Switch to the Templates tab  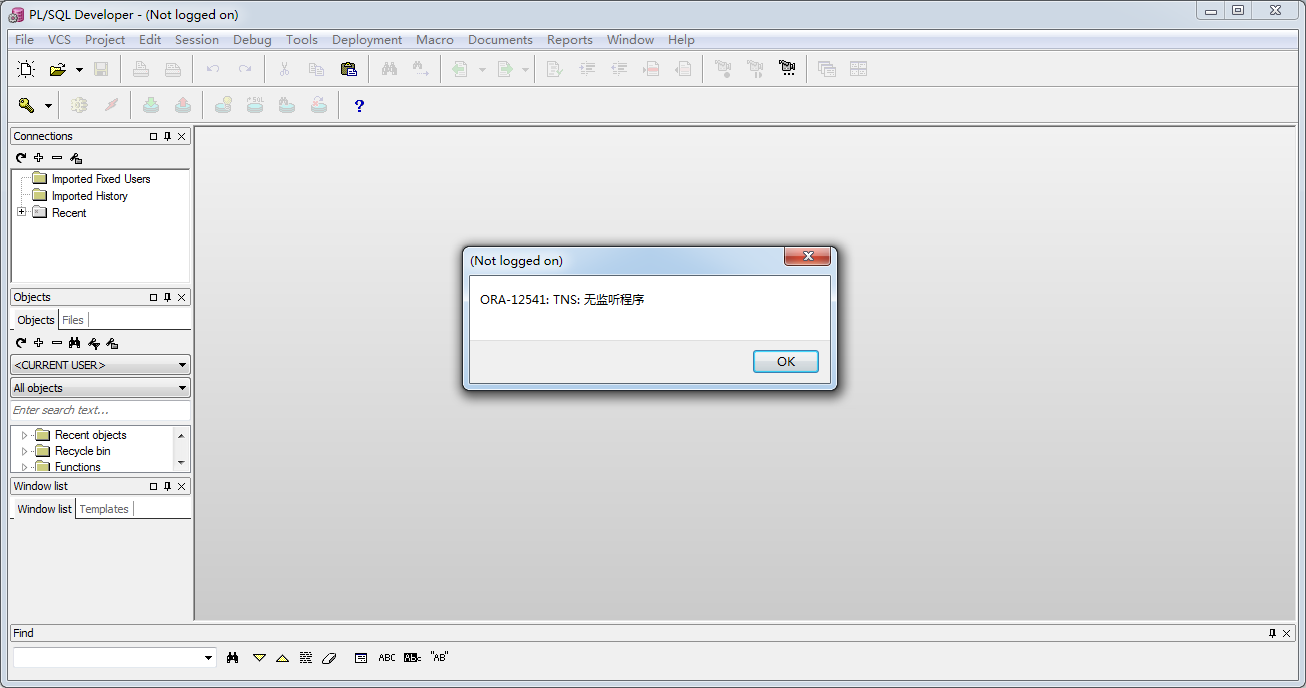point(104,509)
